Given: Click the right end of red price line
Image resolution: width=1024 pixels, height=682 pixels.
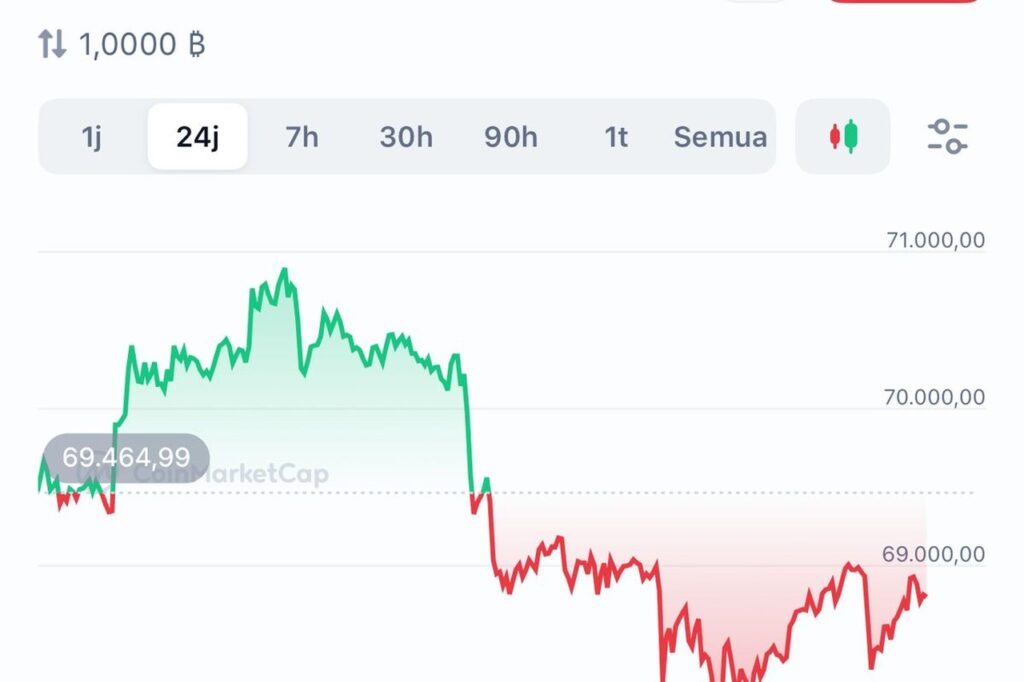Looking at the screenshot, I should 925,596.
